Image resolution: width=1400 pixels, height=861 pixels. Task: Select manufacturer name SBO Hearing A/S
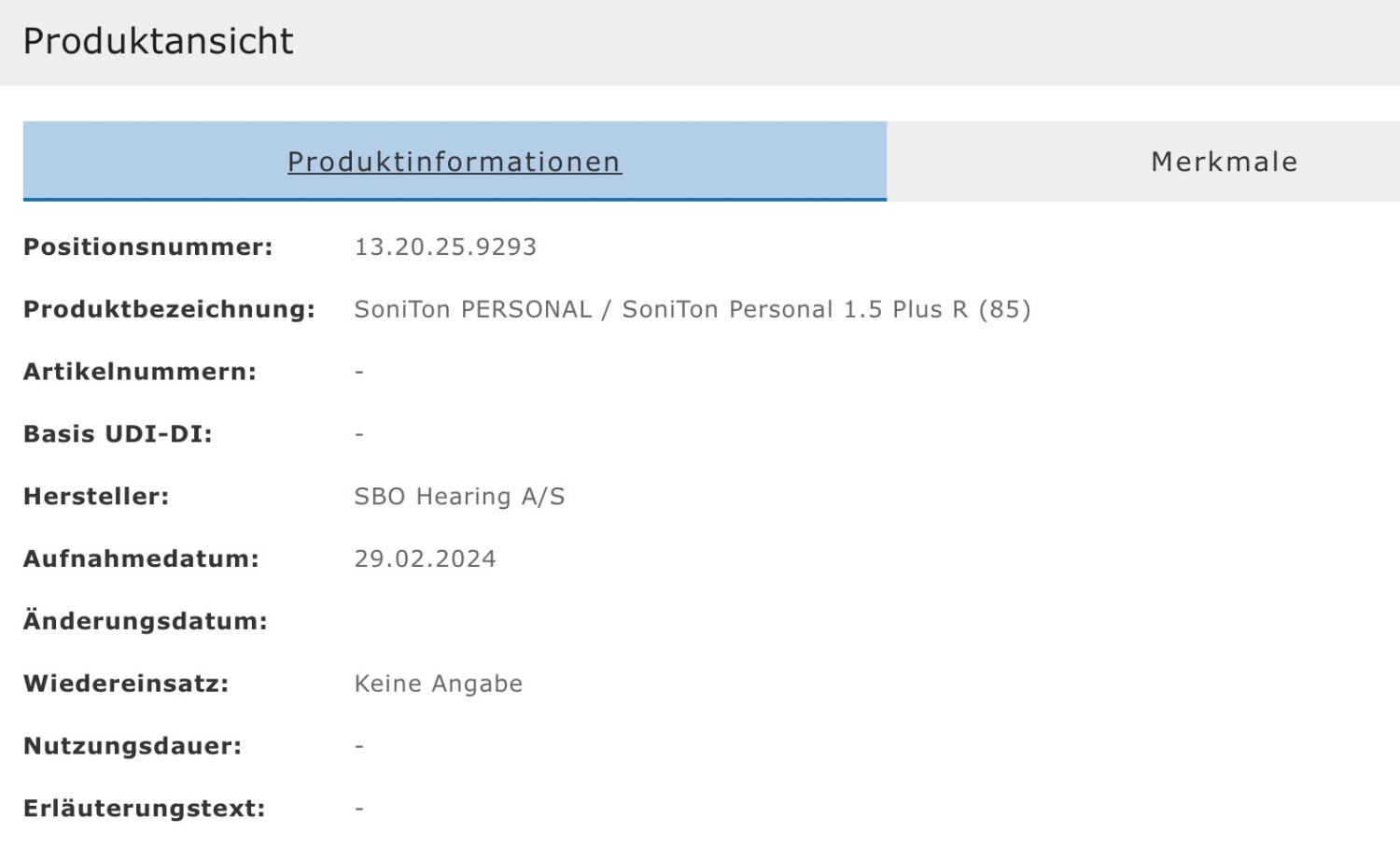pyautogui.click(x=459, y=497)
